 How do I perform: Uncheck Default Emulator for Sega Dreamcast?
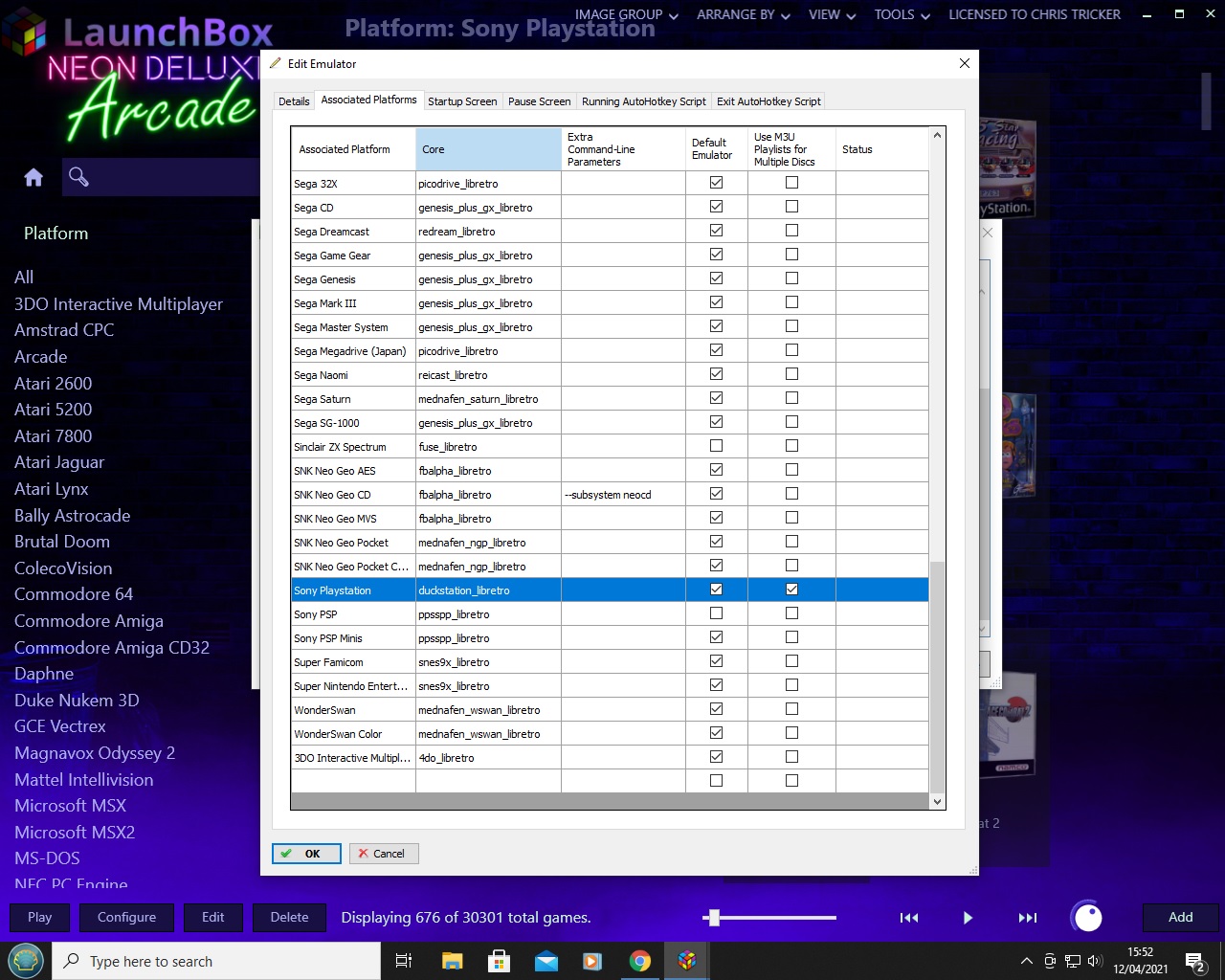click(716, 231)
